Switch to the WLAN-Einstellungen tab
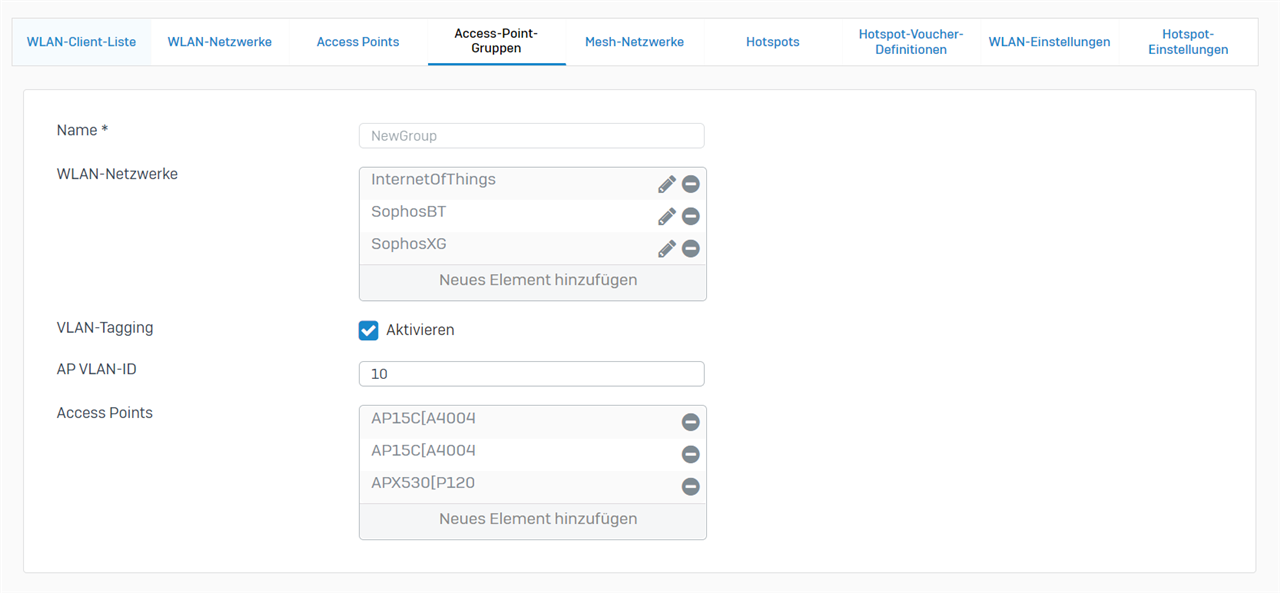1280x593 pixels. 1049,42
